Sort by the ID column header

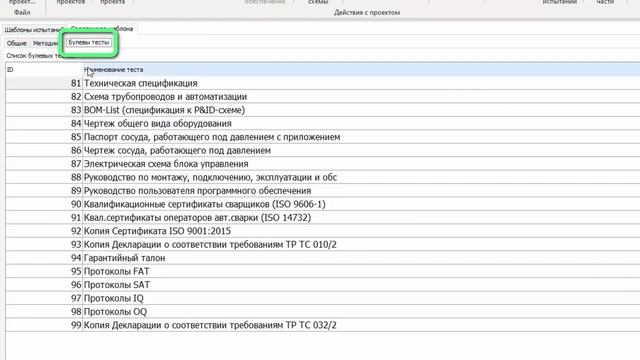[44, 70]
